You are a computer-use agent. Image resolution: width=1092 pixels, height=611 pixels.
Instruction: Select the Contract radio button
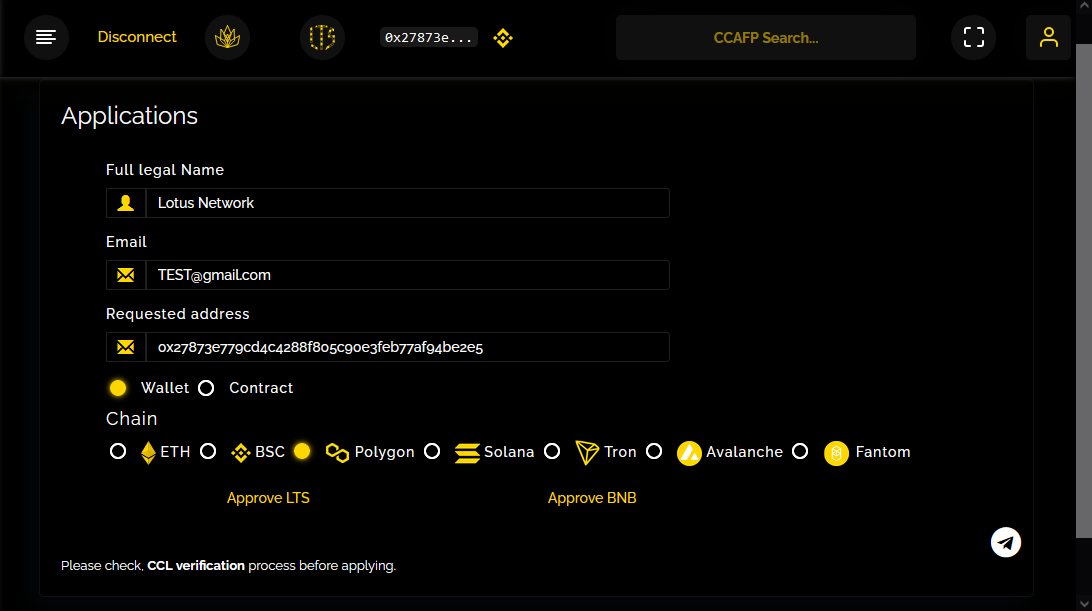(206, 388)
